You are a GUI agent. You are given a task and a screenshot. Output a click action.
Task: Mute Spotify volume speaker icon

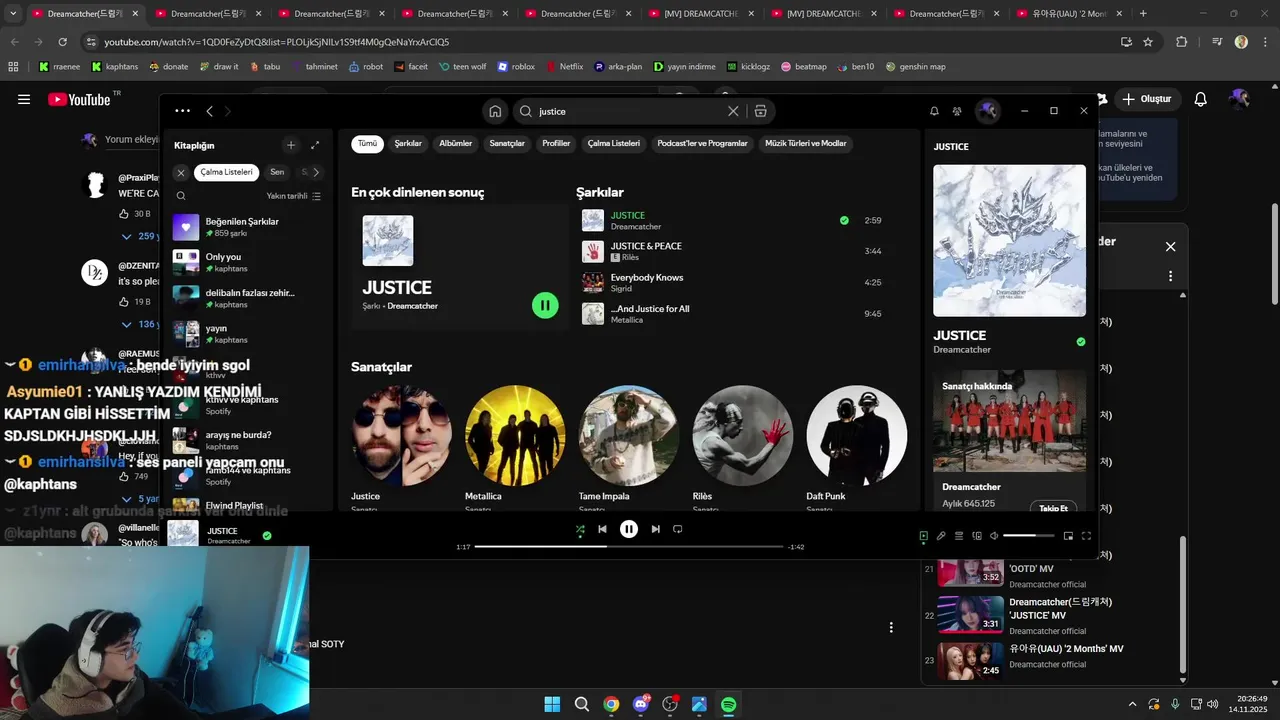click(994, 536)
